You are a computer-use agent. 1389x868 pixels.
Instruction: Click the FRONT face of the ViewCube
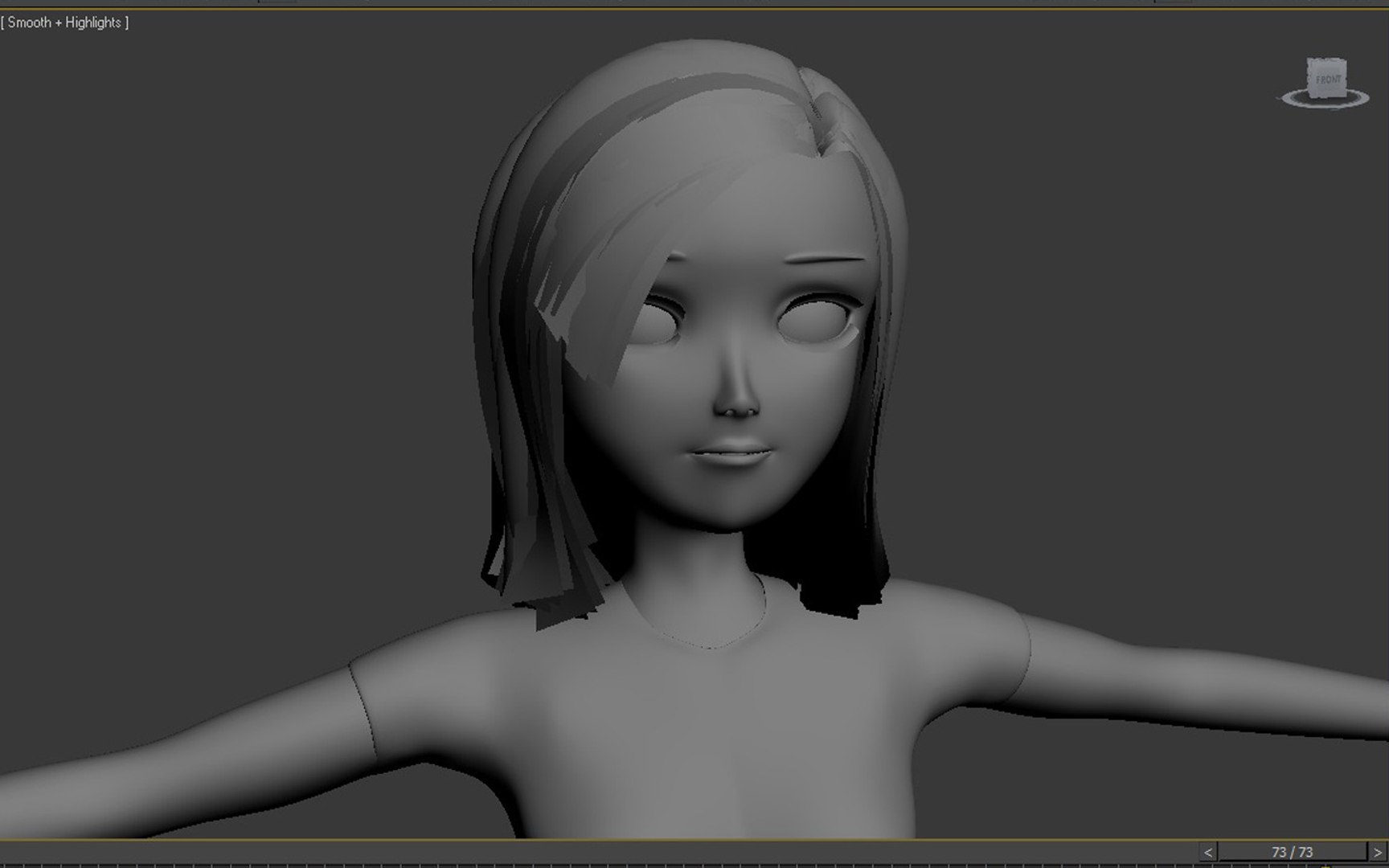[x=1327, y=80]
